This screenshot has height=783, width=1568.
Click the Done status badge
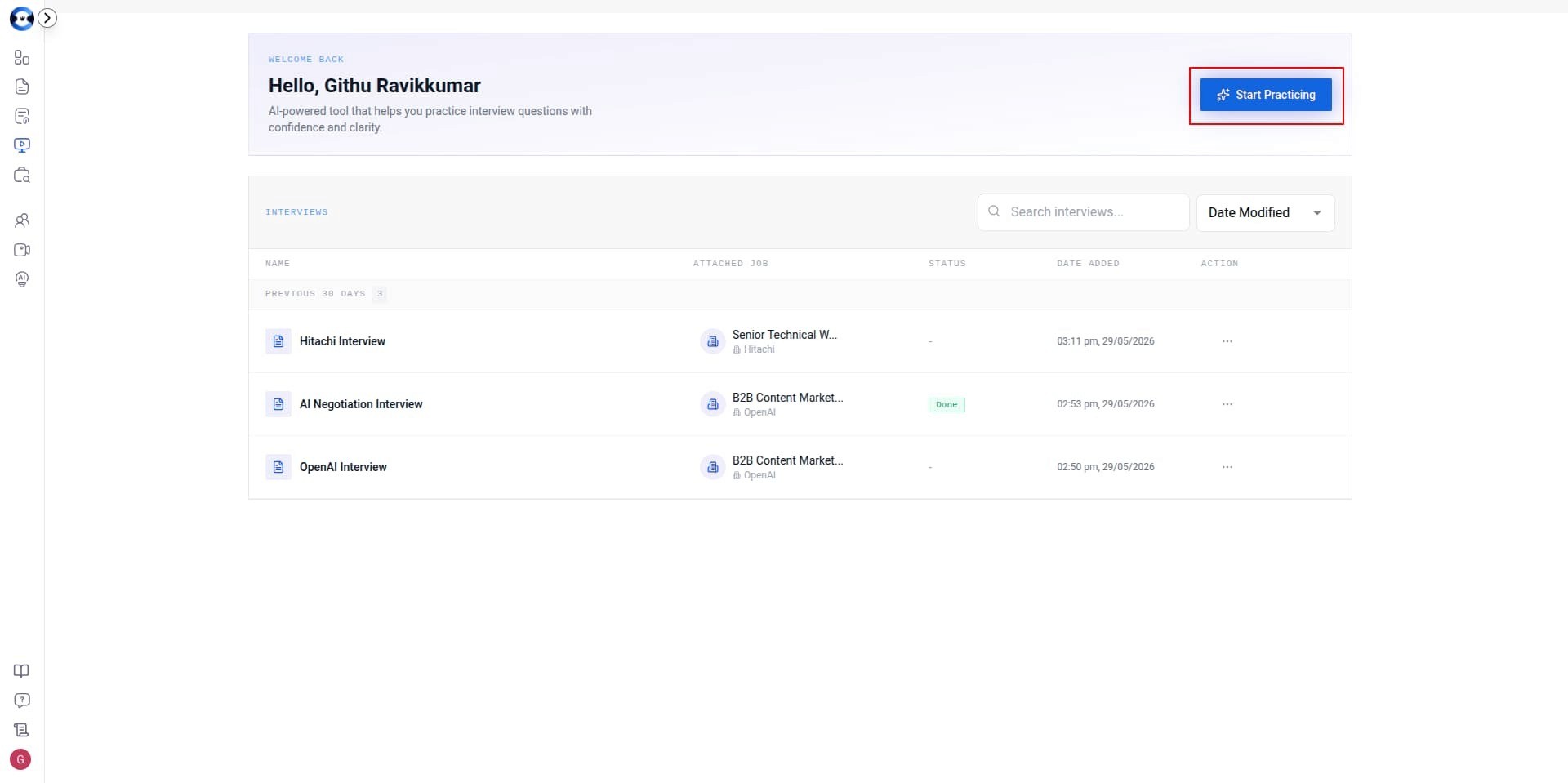pyautogui.click(x=947, y=405)
